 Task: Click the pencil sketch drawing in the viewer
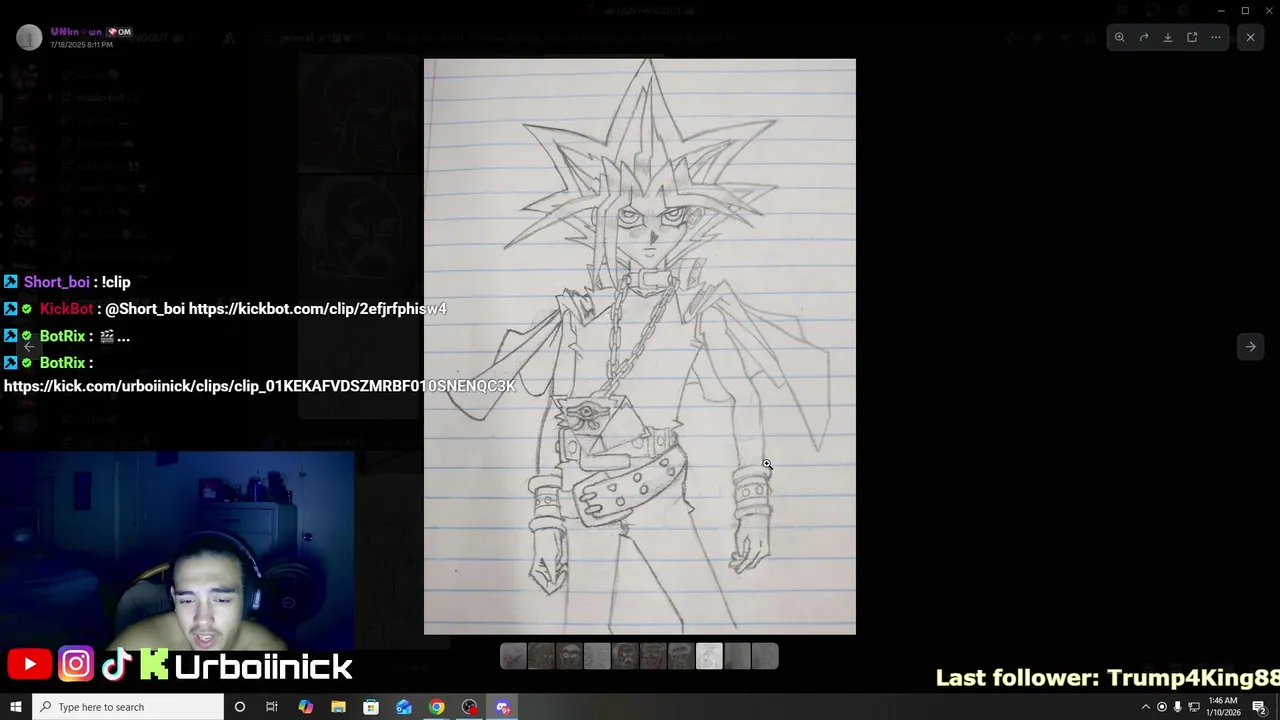click(640, 346)
